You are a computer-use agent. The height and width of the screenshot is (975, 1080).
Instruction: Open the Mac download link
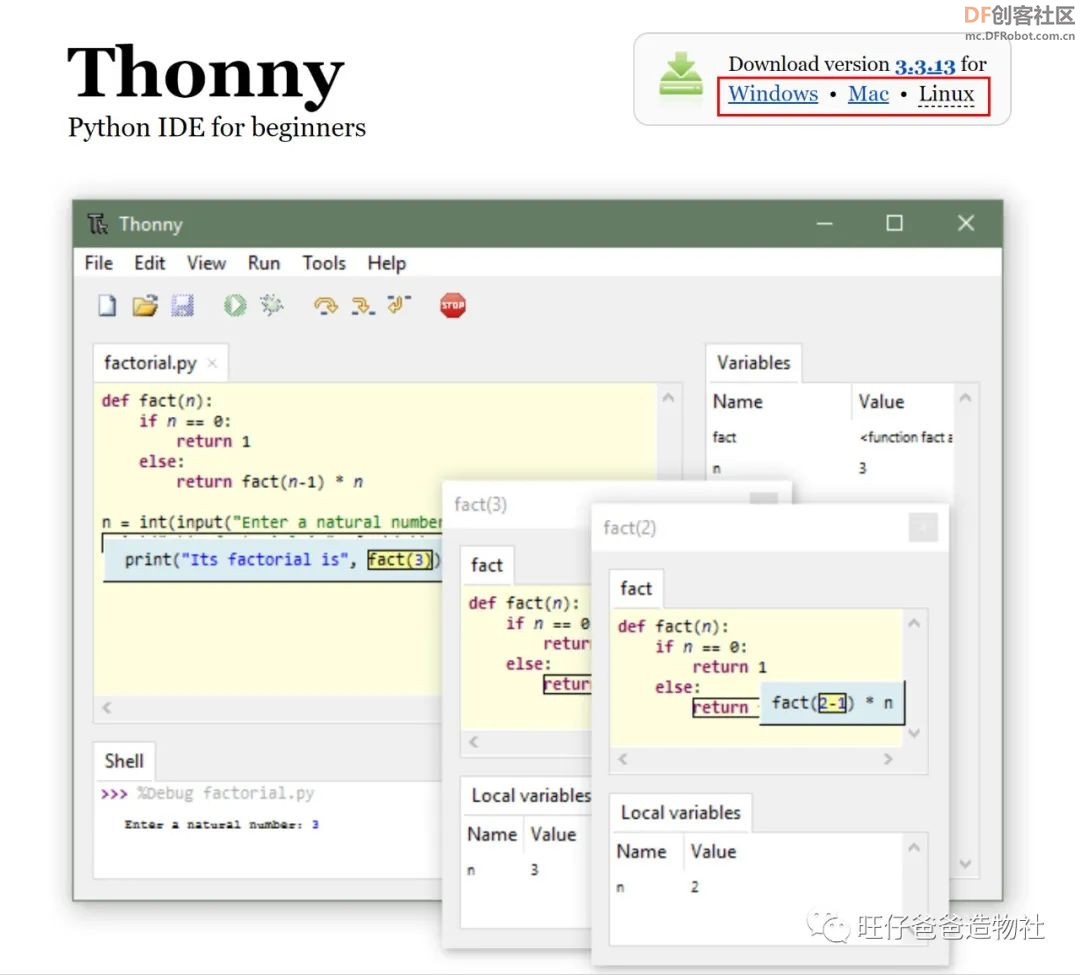tap(868, 94)
